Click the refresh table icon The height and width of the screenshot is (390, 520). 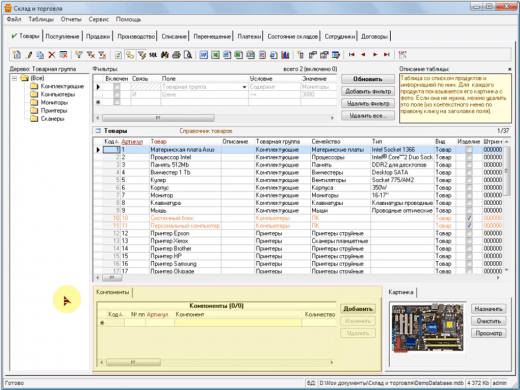(118, 55)
